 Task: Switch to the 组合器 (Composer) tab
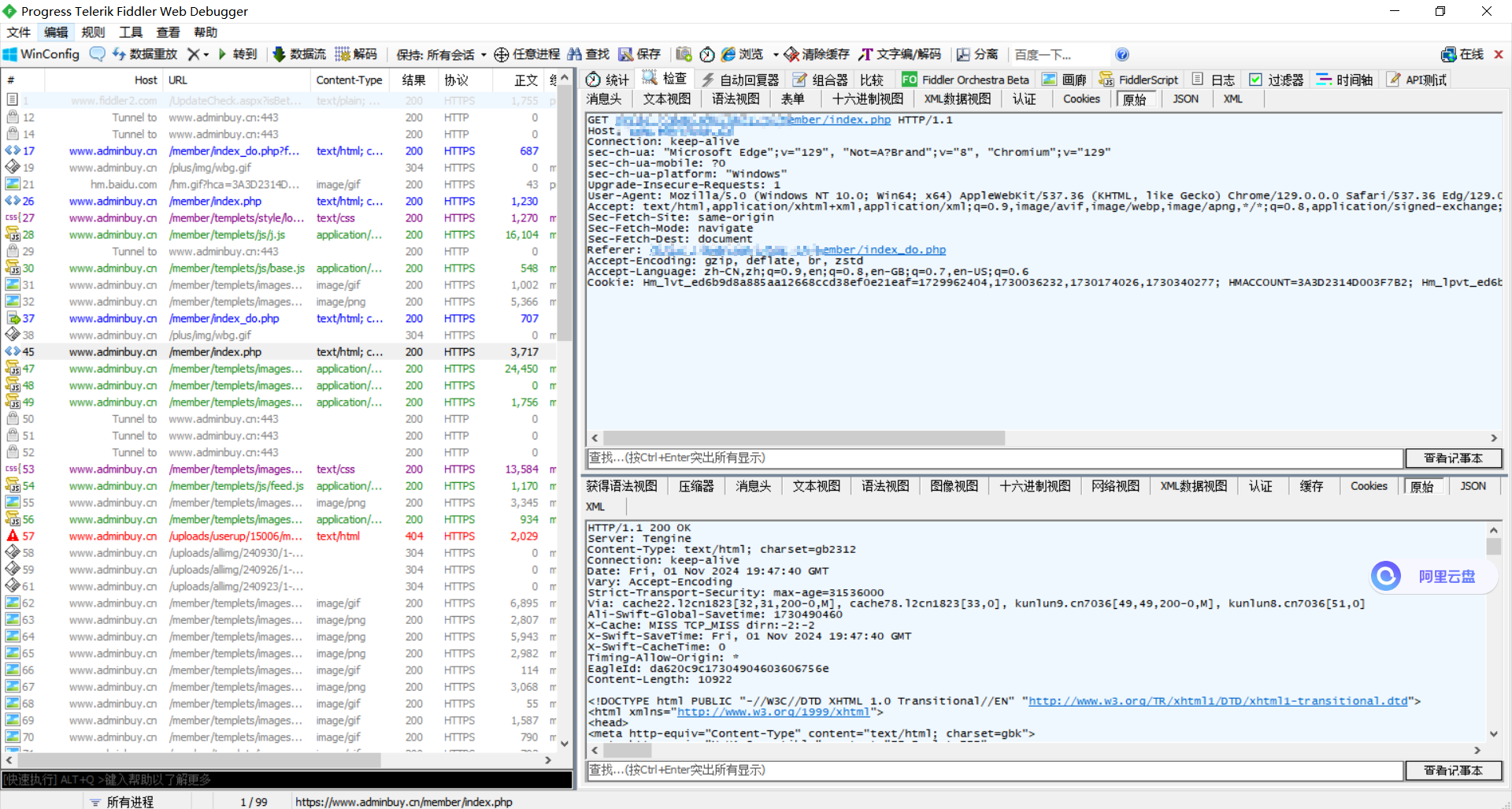(x=820, y=80)
